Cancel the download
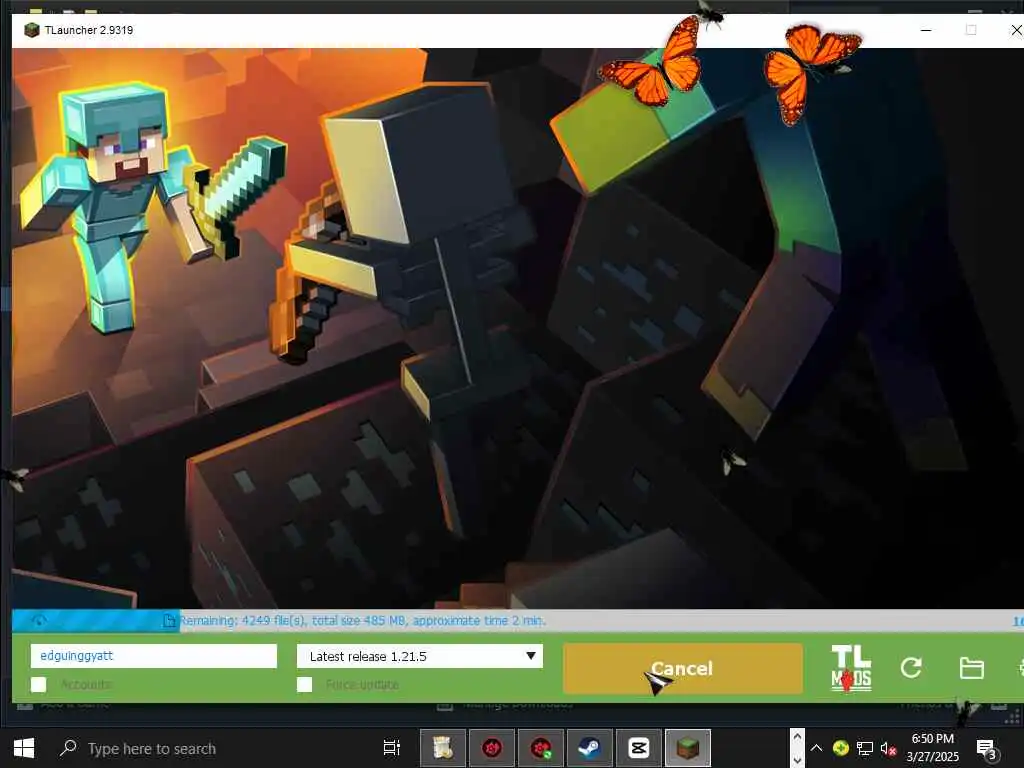The image size is (1024, 768). [682, 668]
